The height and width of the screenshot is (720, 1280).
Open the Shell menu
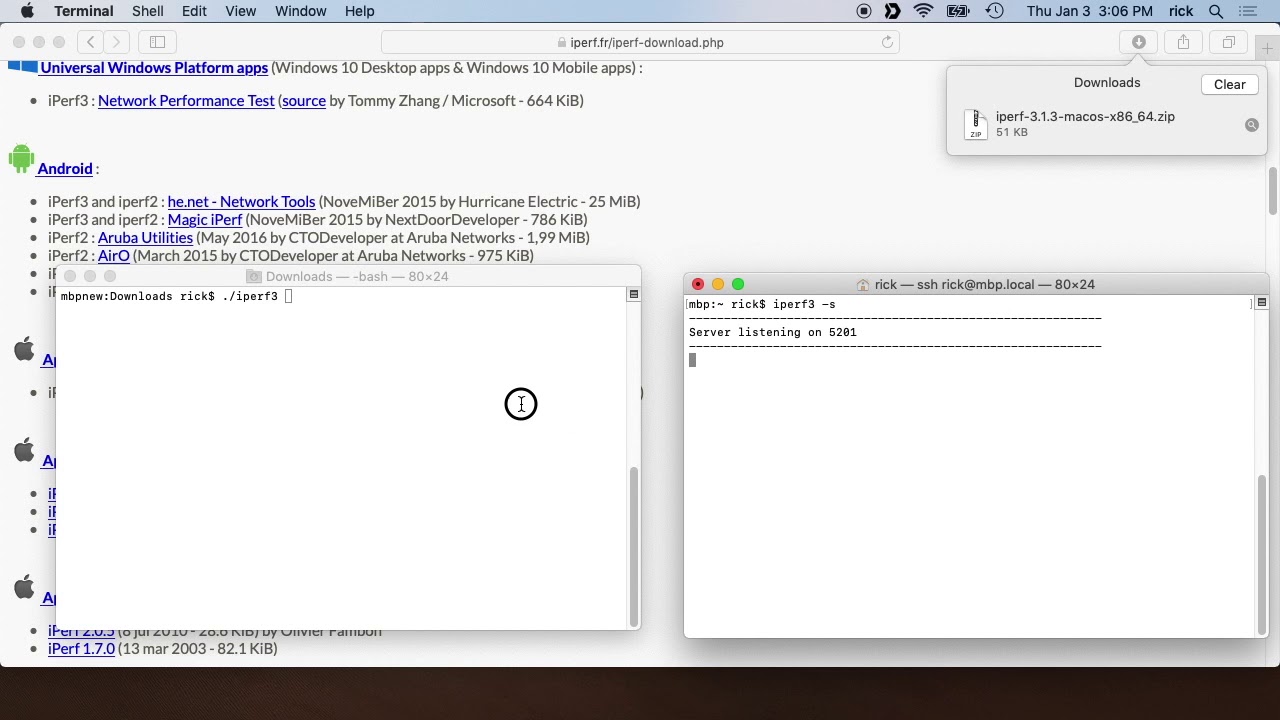[148, 11]
